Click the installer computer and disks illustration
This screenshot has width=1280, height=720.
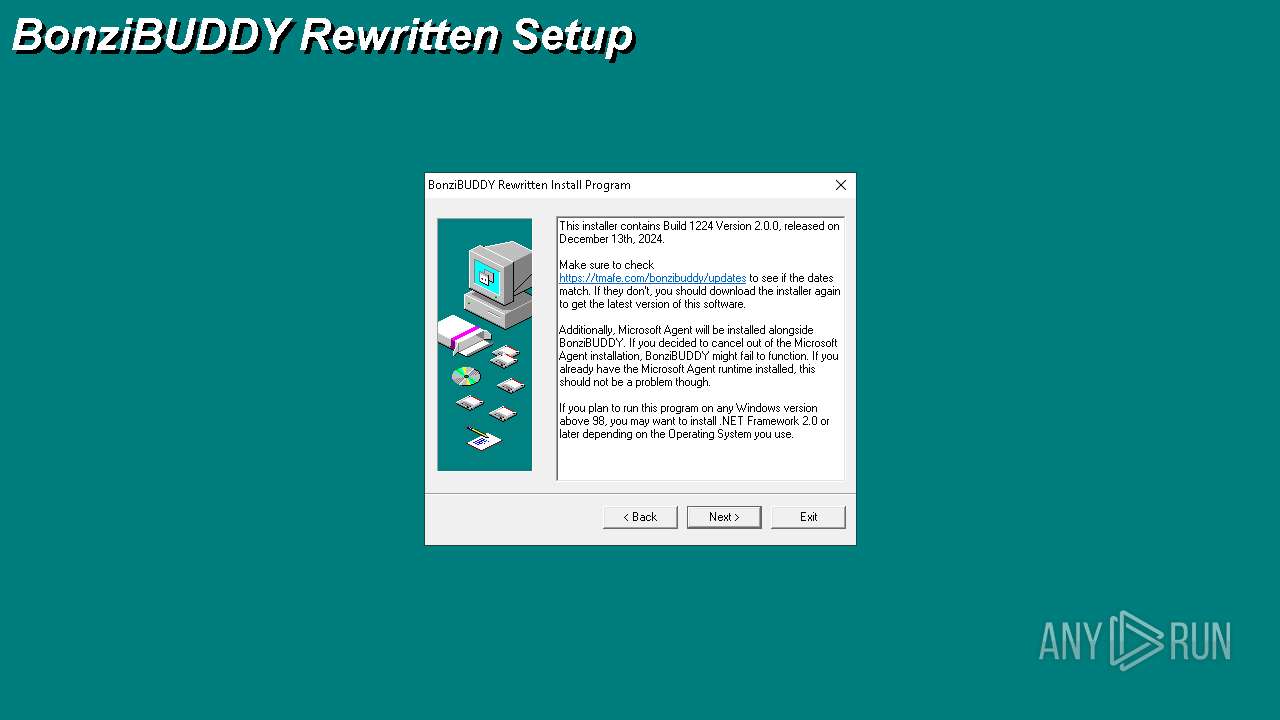pyautogui.click(x=484, y=345)
